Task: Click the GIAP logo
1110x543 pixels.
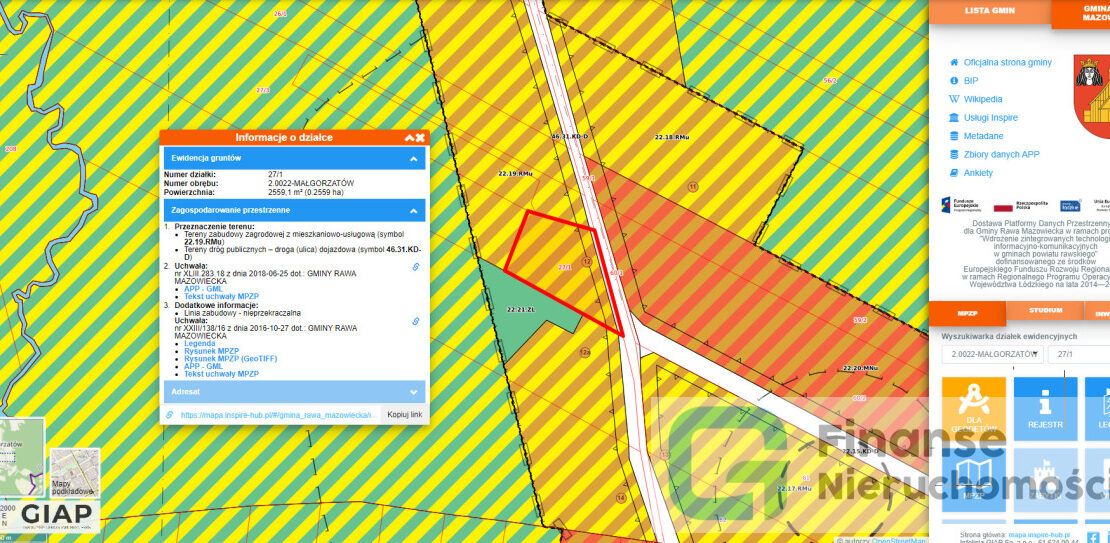Action: (57, 514)
